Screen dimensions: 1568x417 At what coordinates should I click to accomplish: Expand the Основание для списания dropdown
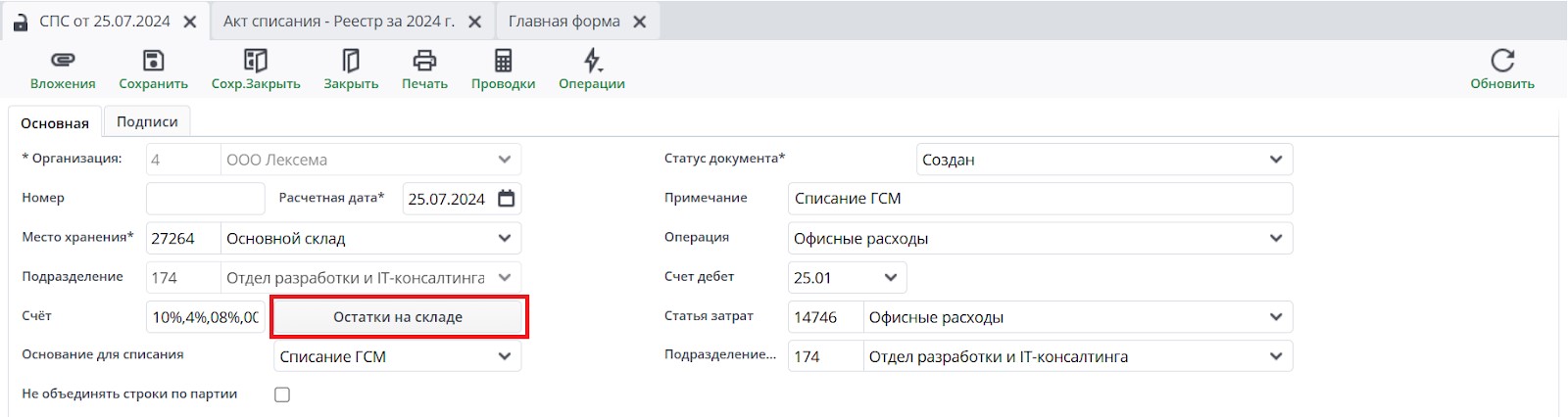(504, 356)
